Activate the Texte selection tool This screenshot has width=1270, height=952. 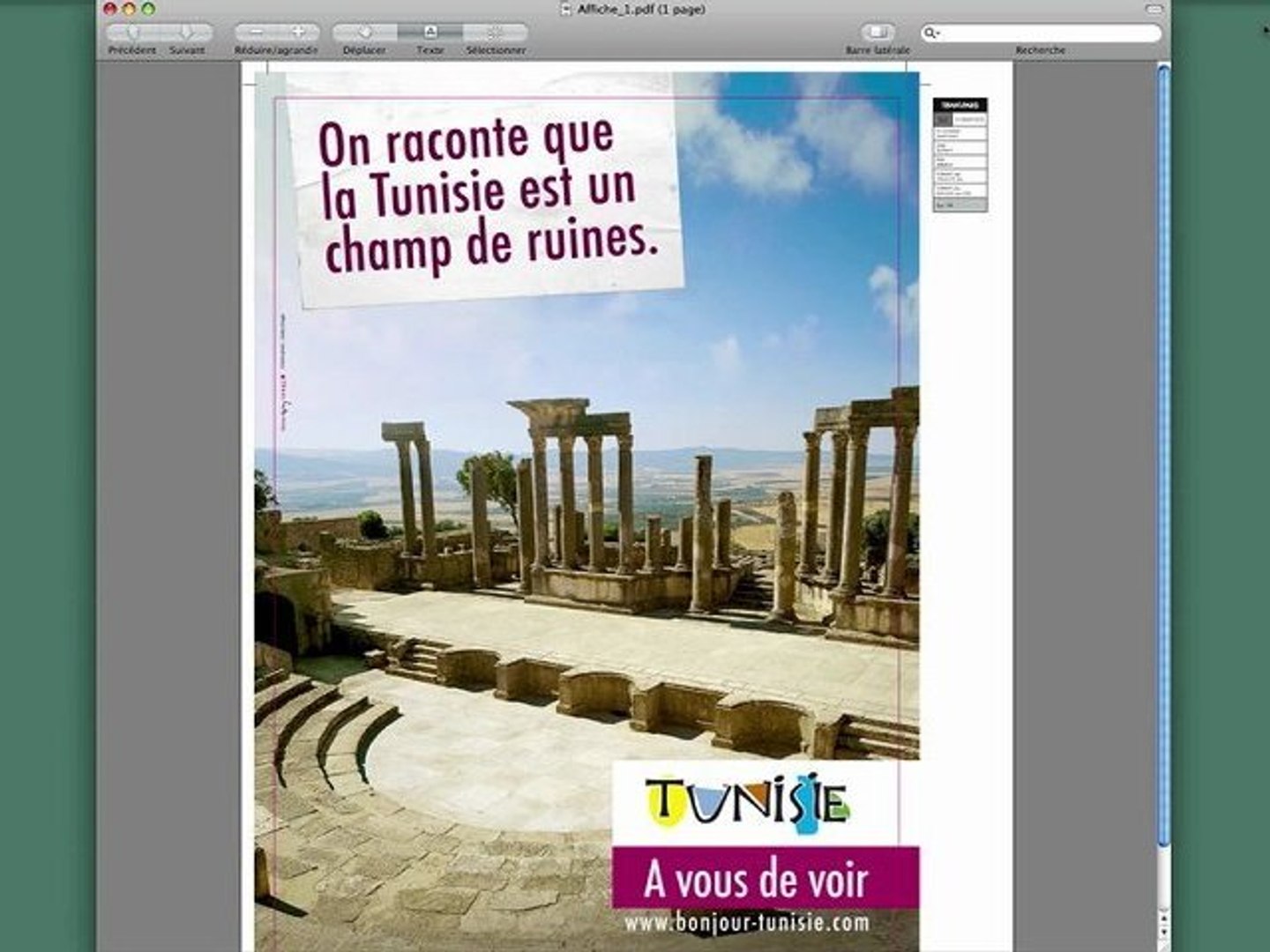click(x=430, y=33)
